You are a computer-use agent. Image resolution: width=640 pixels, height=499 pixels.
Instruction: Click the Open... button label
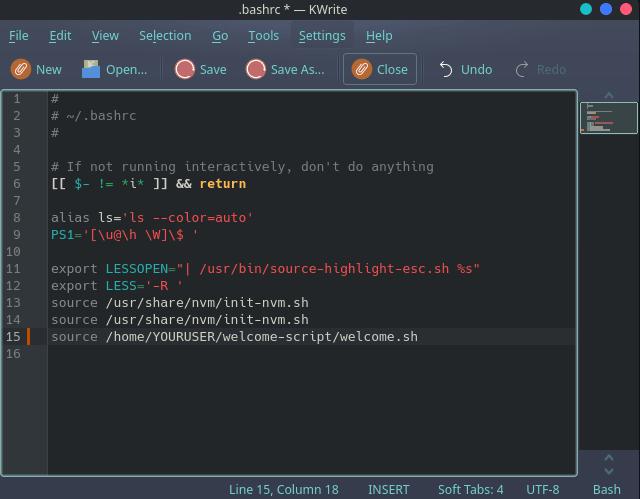(x=127, y=70)
